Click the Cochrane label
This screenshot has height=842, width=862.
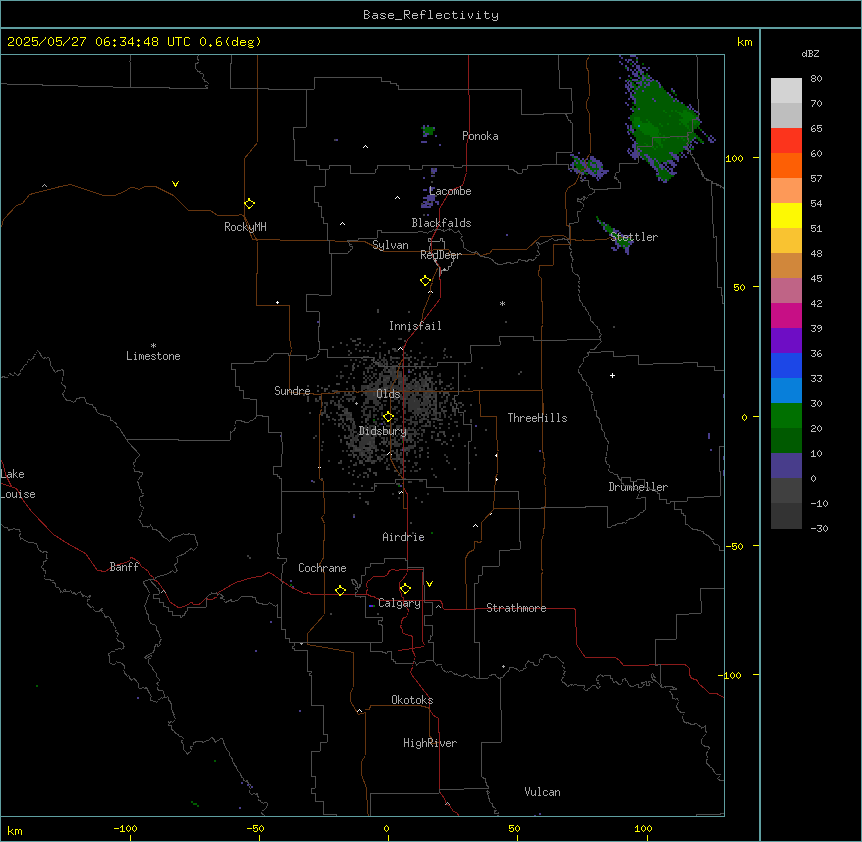tap(322, 568)
